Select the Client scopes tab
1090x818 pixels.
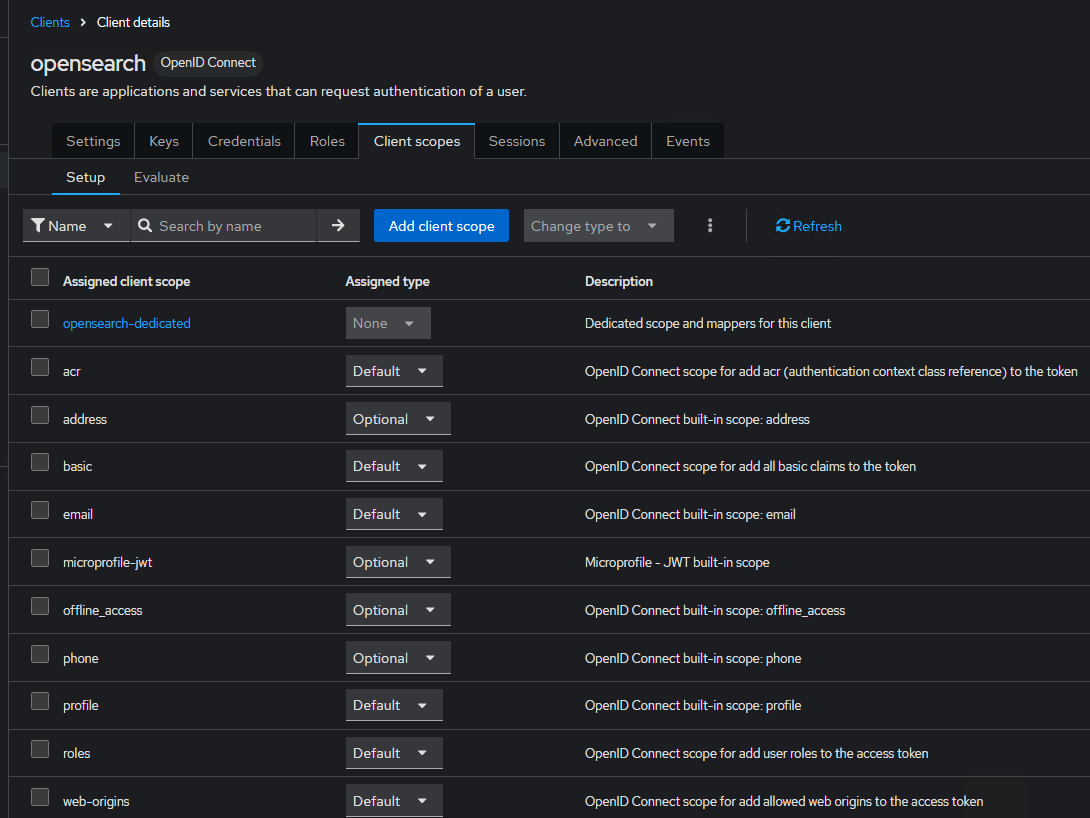point(416,141)
